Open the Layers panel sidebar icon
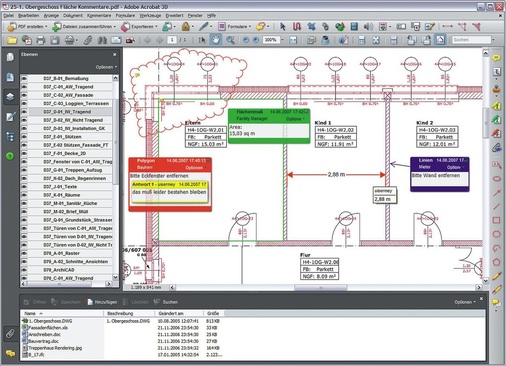Image resolution: width=506 pixels, height=366 pixels. (x=10, y=97)
